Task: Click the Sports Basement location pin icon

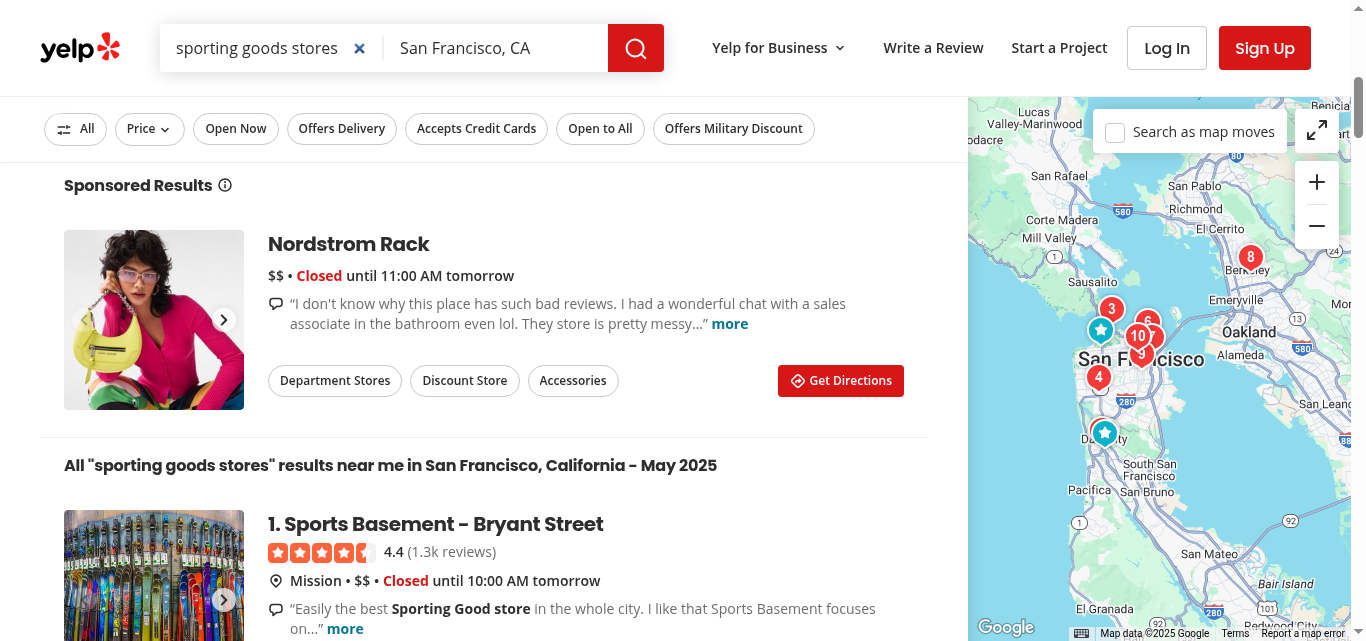Action: click(276, 581)
